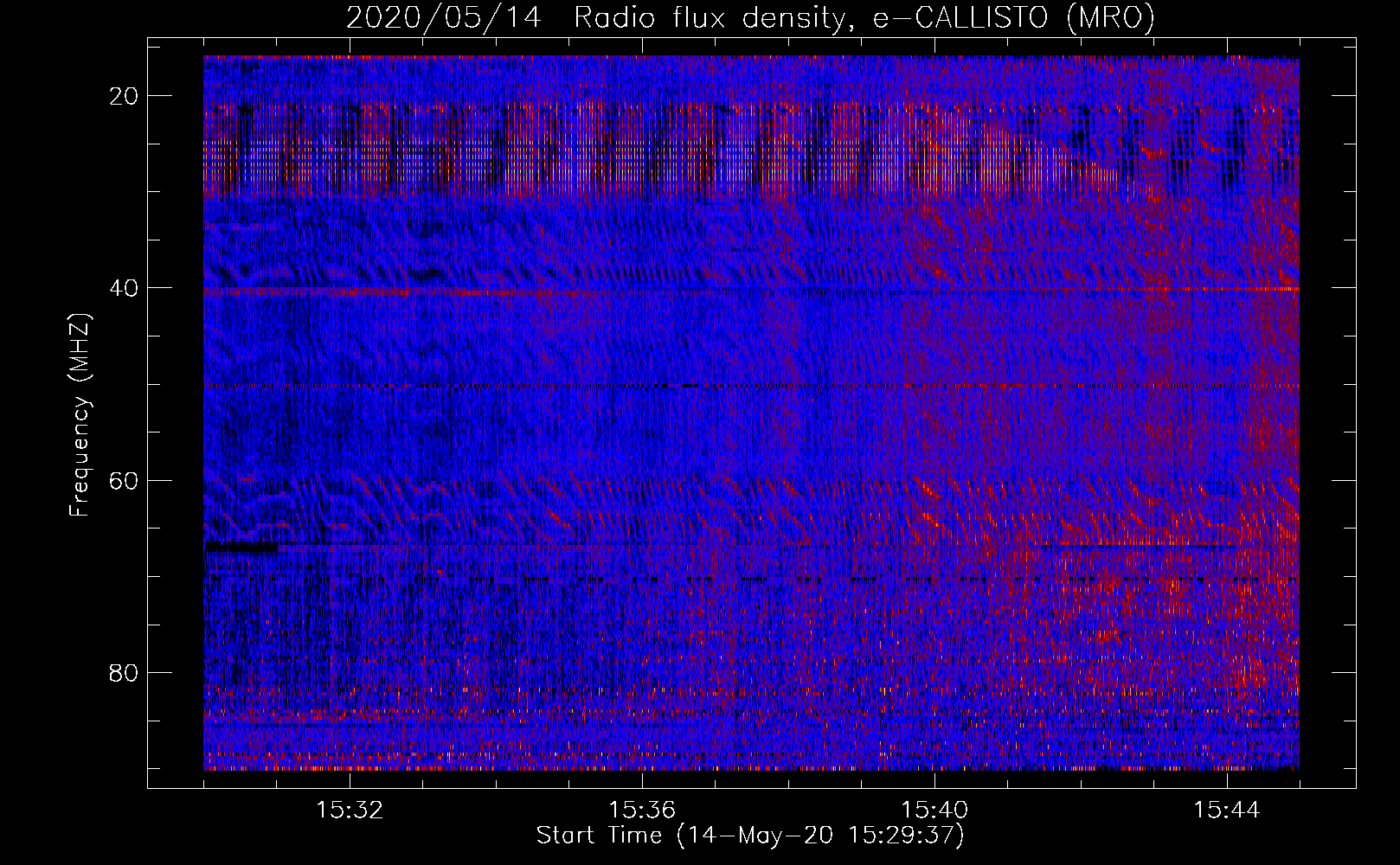Image resolution: width=1400 pixels, height=865 pixels.
Task: Click the '40' frequency tick label
Action: pos(125,287)
